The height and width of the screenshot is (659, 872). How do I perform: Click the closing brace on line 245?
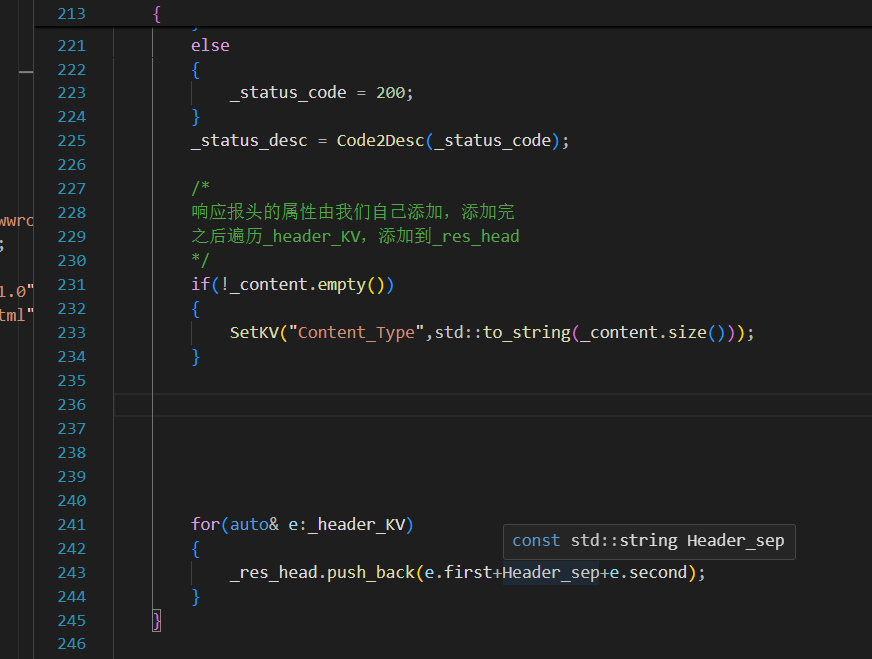(x=157, y=621)
